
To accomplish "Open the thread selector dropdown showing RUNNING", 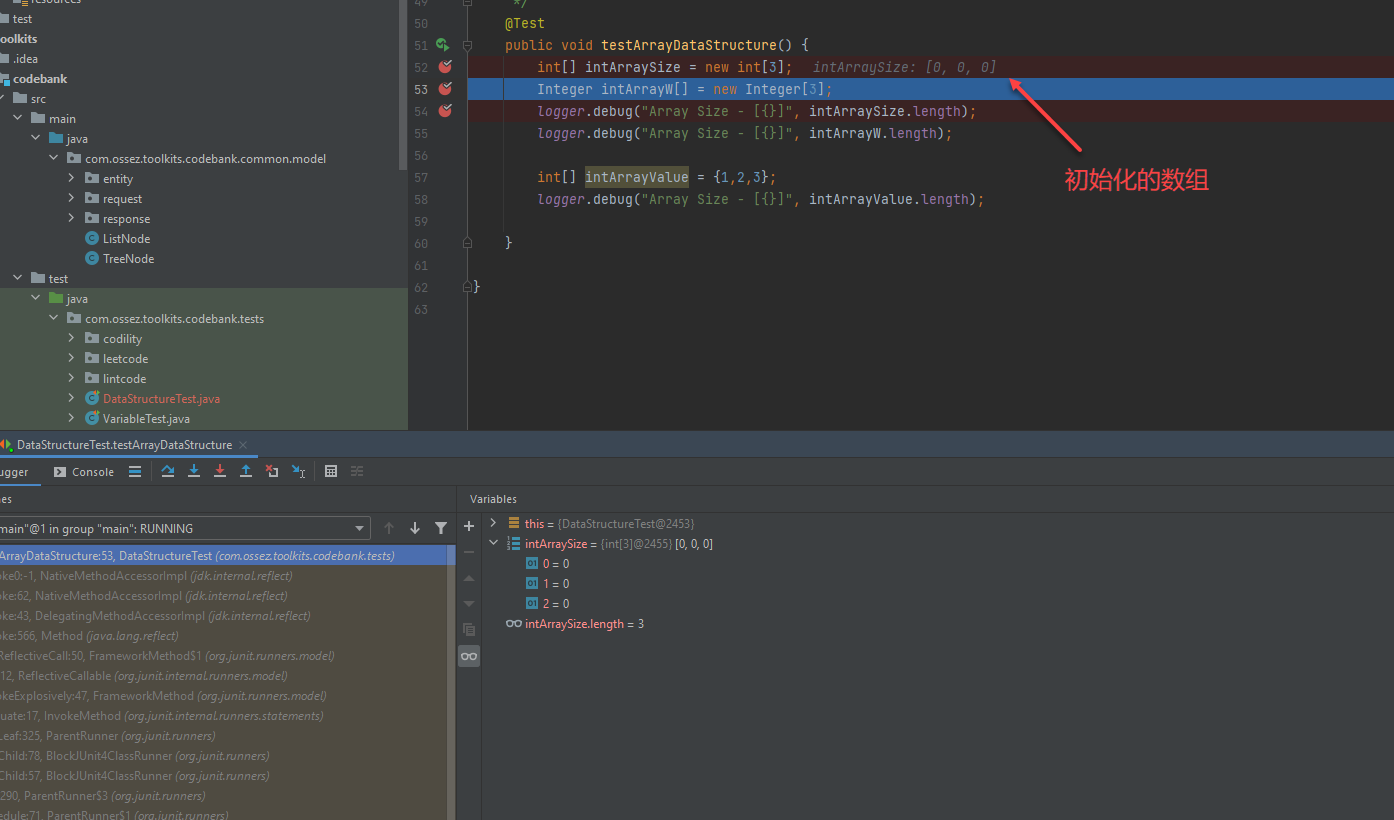I will click(x=183, y=528).
